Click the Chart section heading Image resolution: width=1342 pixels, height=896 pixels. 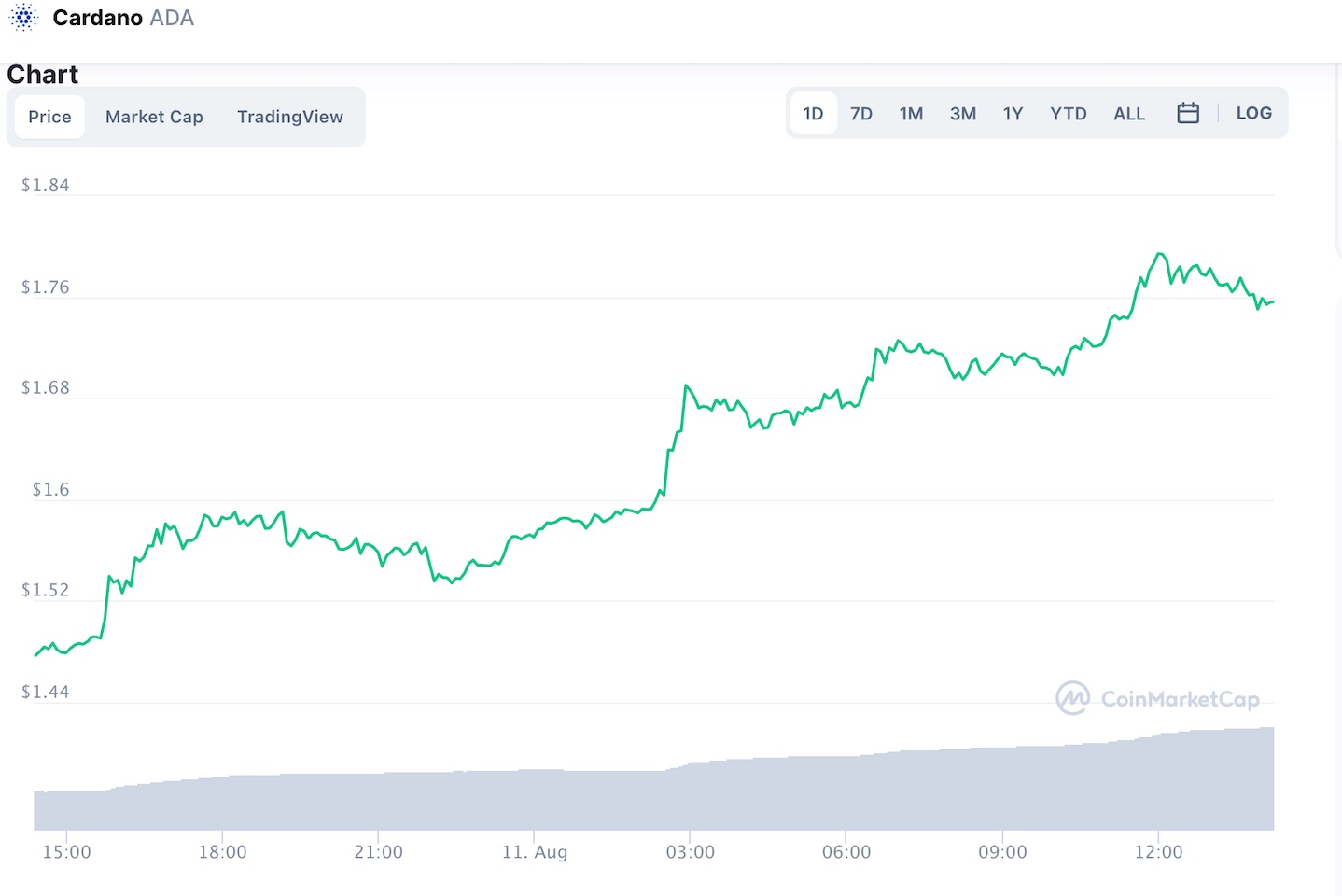point(42,75)
